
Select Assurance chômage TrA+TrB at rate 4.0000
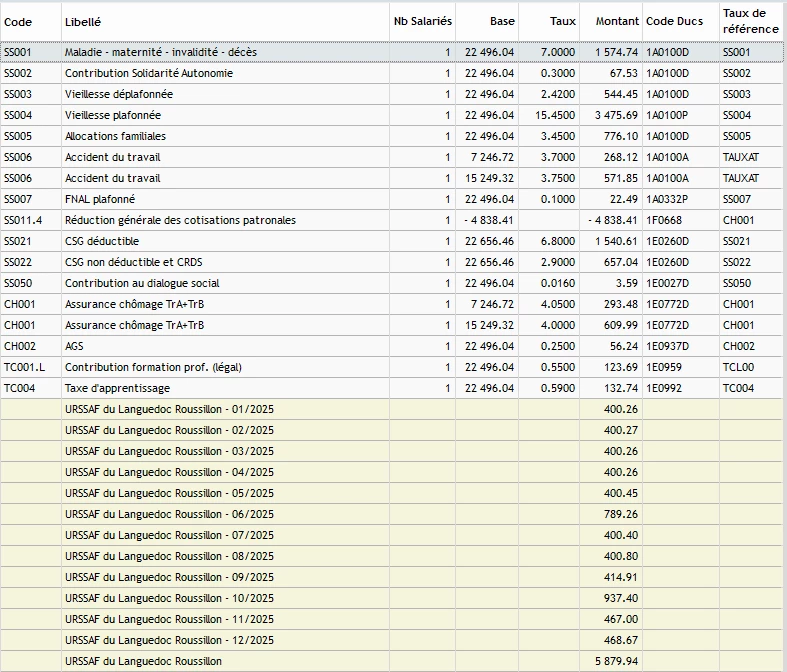tap(391, 326)
